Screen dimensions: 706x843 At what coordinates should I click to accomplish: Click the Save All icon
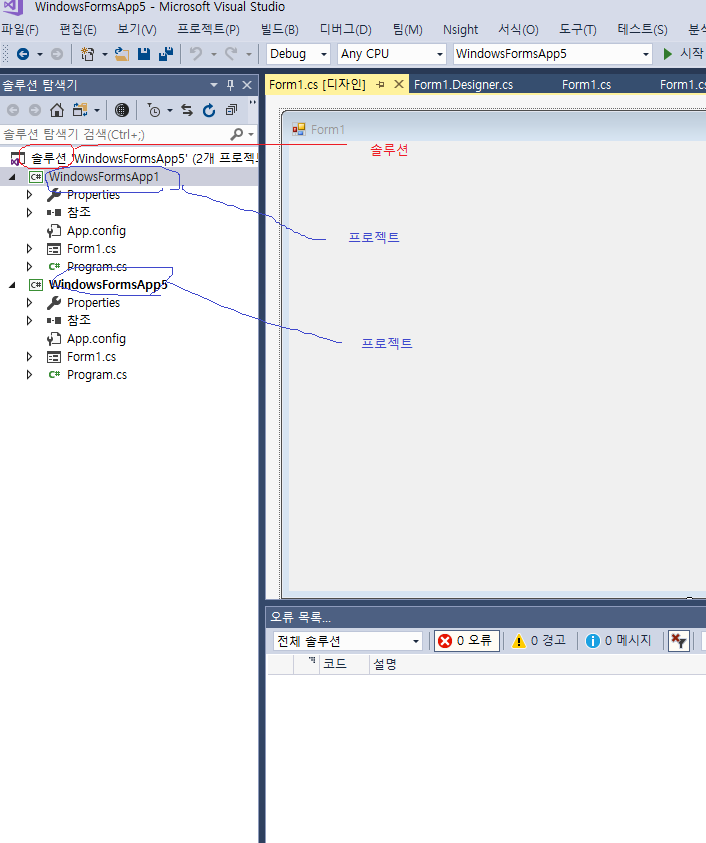click(x=166, y=54)
